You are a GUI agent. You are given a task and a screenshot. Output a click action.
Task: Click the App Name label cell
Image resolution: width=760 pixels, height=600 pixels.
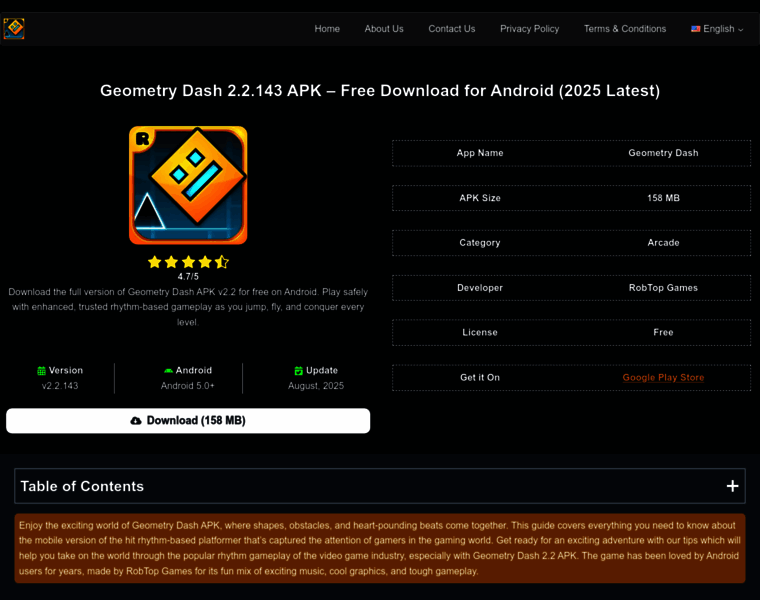click(x=480, y=153)
